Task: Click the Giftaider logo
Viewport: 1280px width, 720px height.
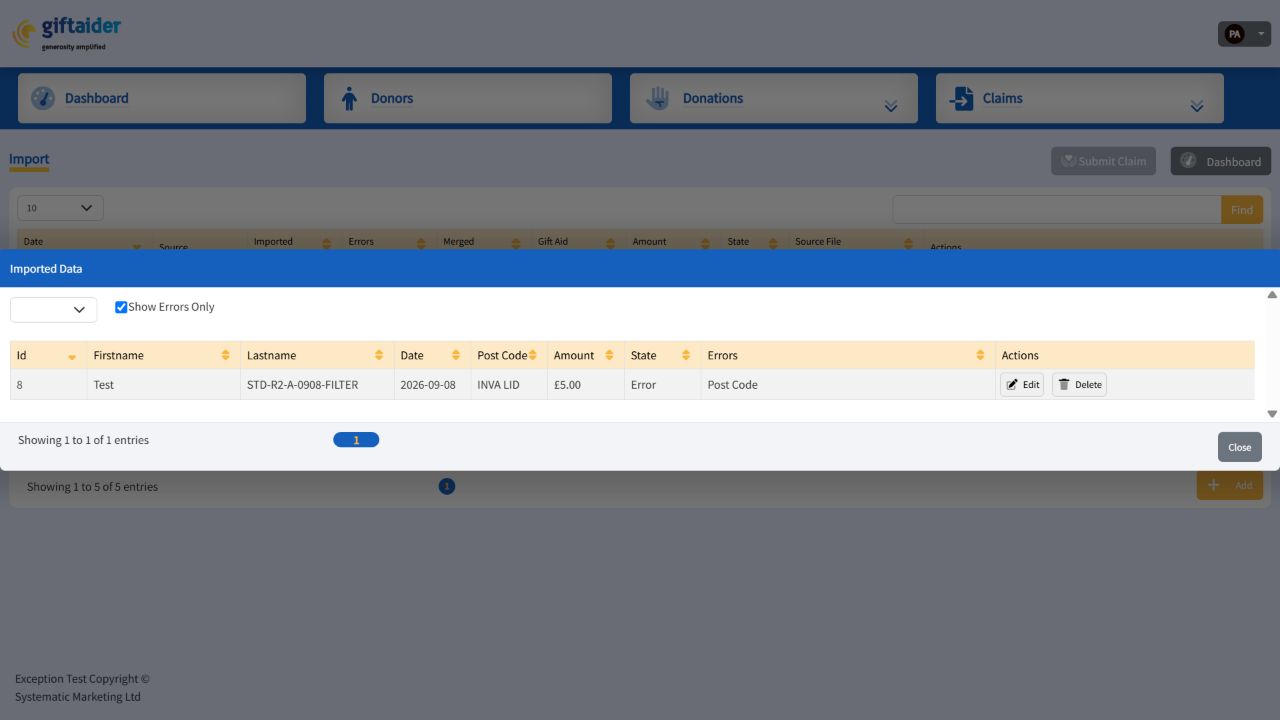Action: [66, 33]
